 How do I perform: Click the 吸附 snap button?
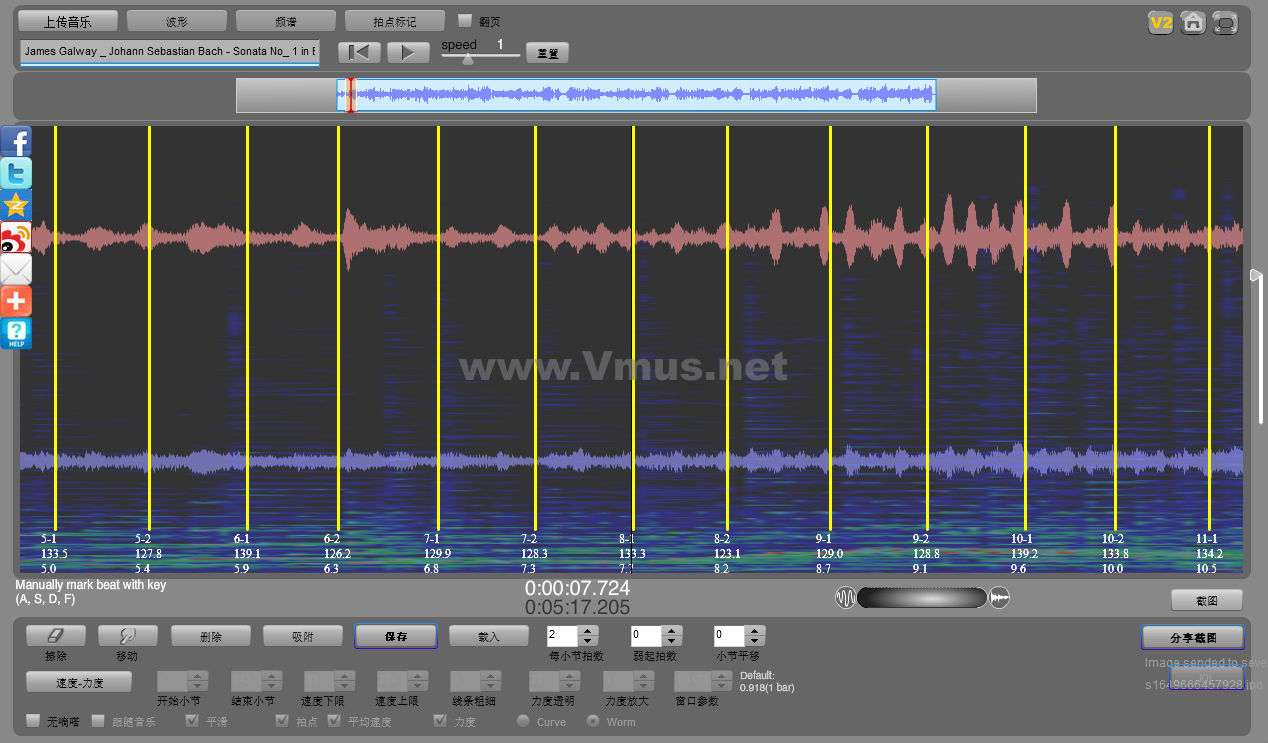point(302,636)
